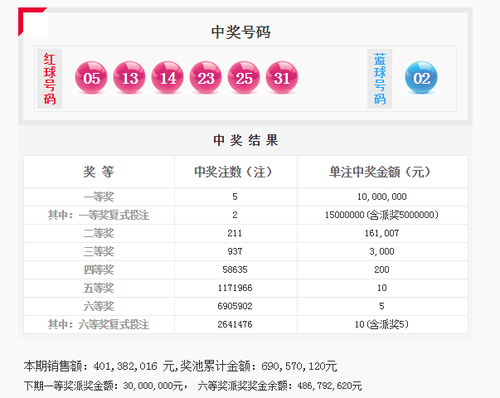Click the red ball numbered 25
This screenshot has width=500, height=398.
tap(244, 77)
